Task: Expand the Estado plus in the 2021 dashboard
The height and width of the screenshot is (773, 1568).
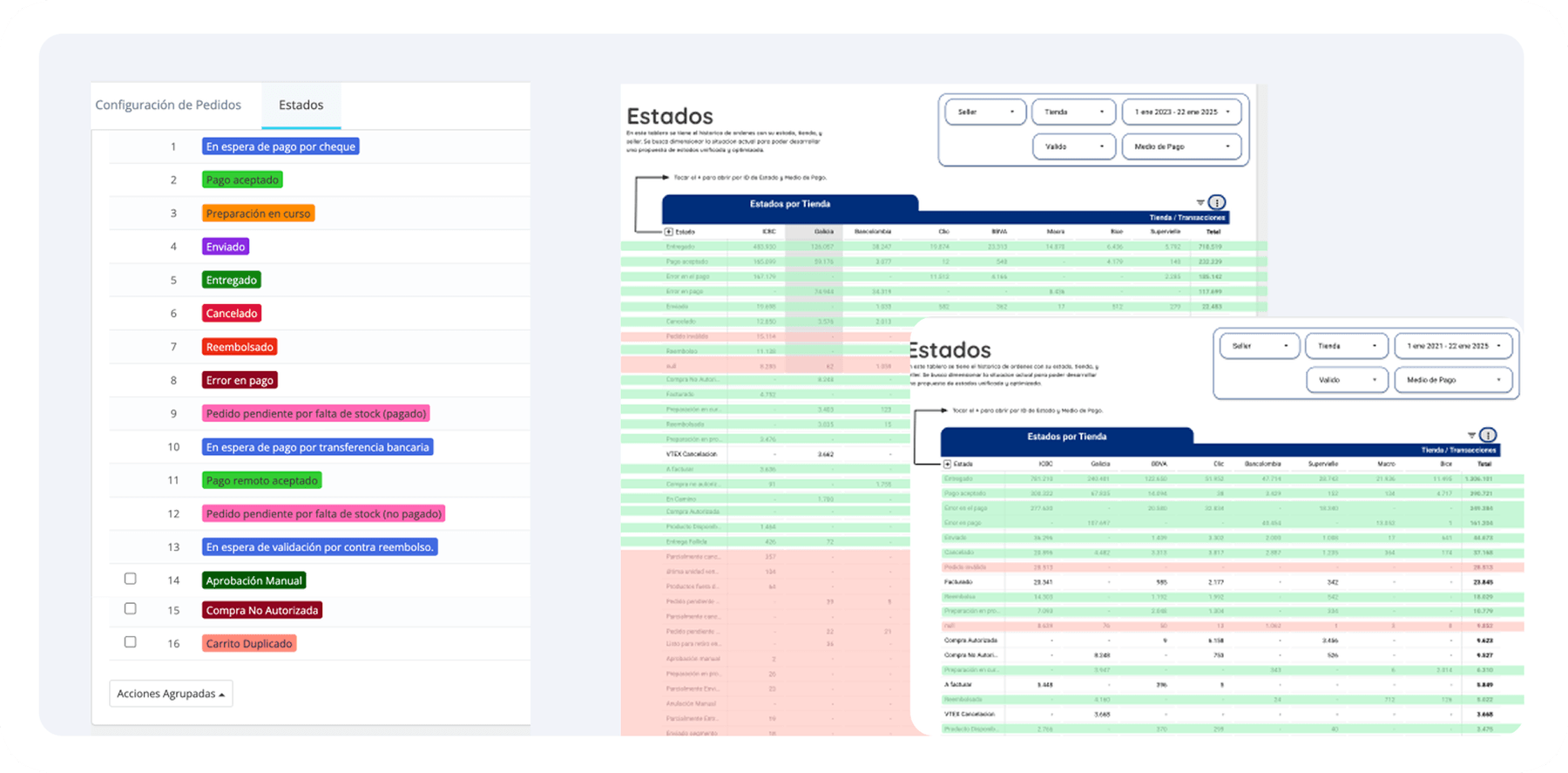Action: tap(948, 464)
